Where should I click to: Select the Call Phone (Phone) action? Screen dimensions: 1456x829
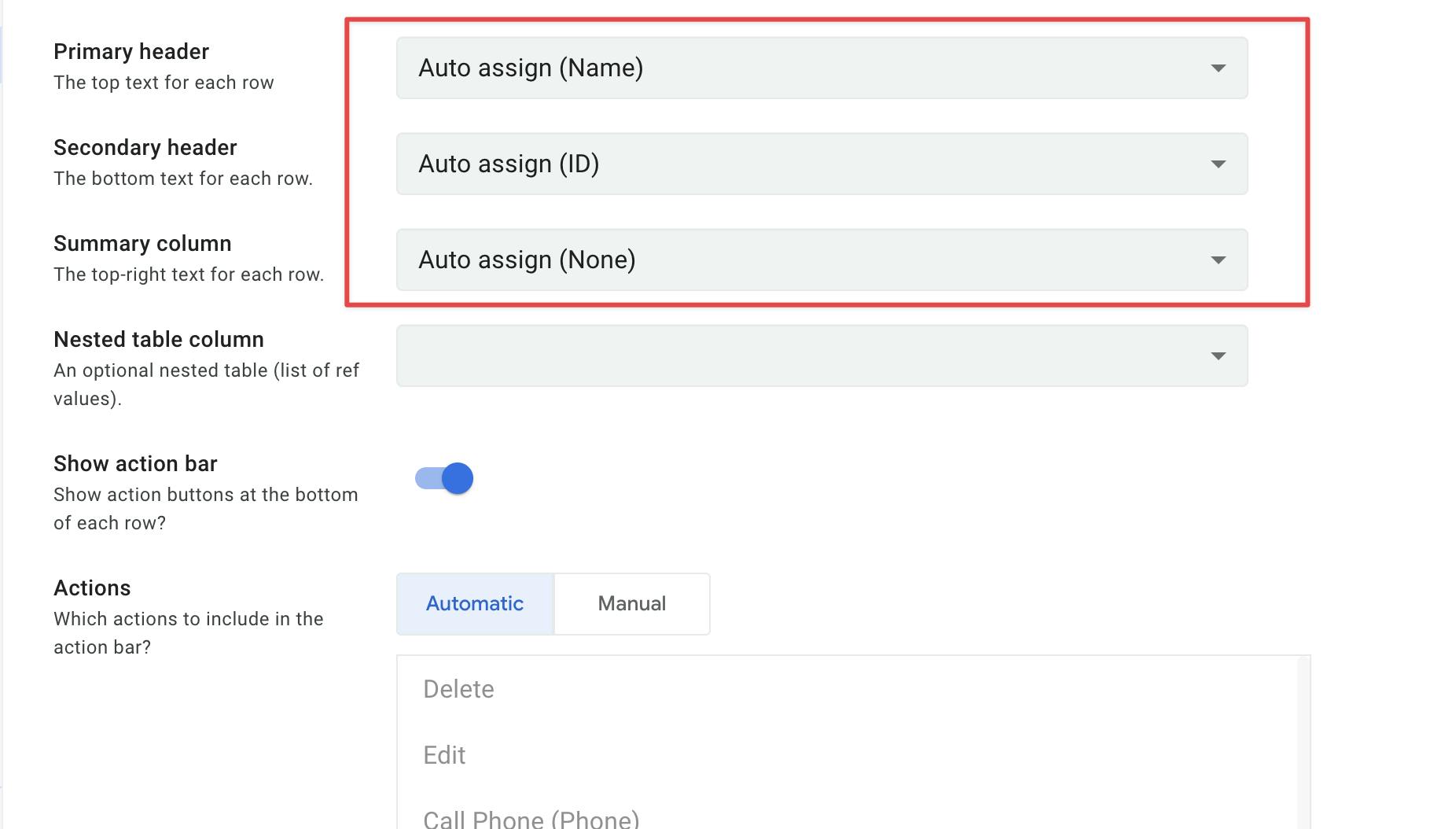[x=531, y=819]
